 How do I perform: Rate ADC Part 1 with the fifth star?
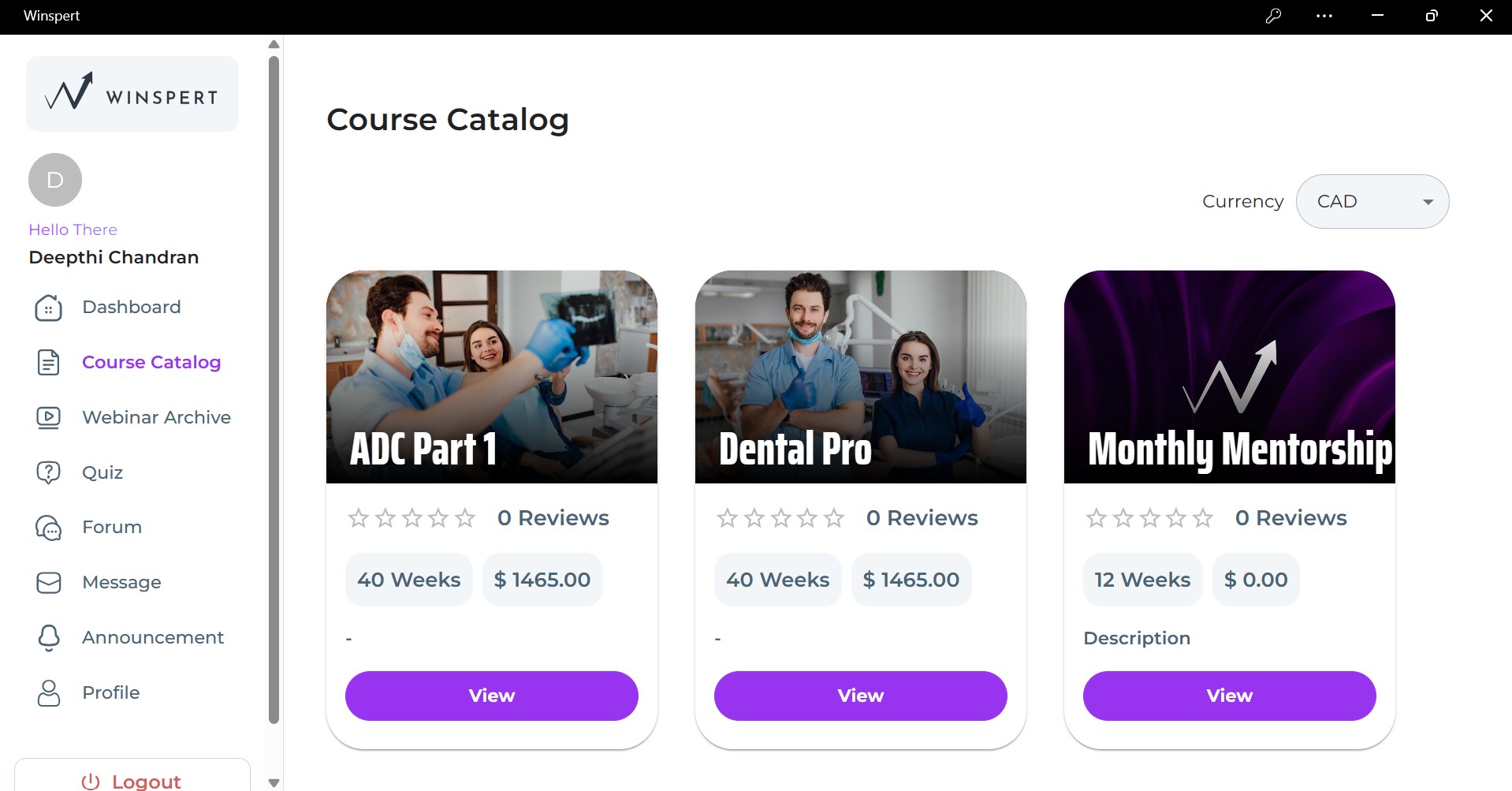[466, 518]
